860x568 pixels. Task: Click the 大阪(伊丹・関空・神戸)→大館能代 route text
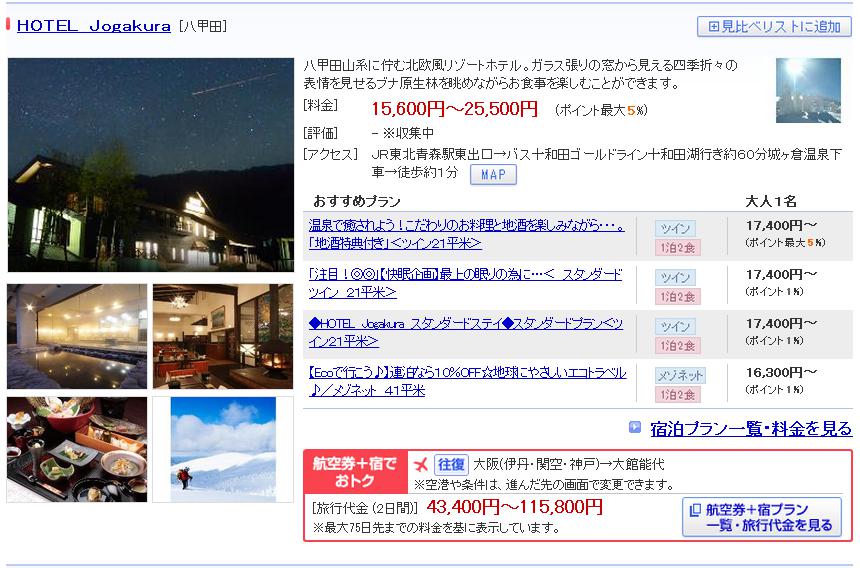click(568, 464)
